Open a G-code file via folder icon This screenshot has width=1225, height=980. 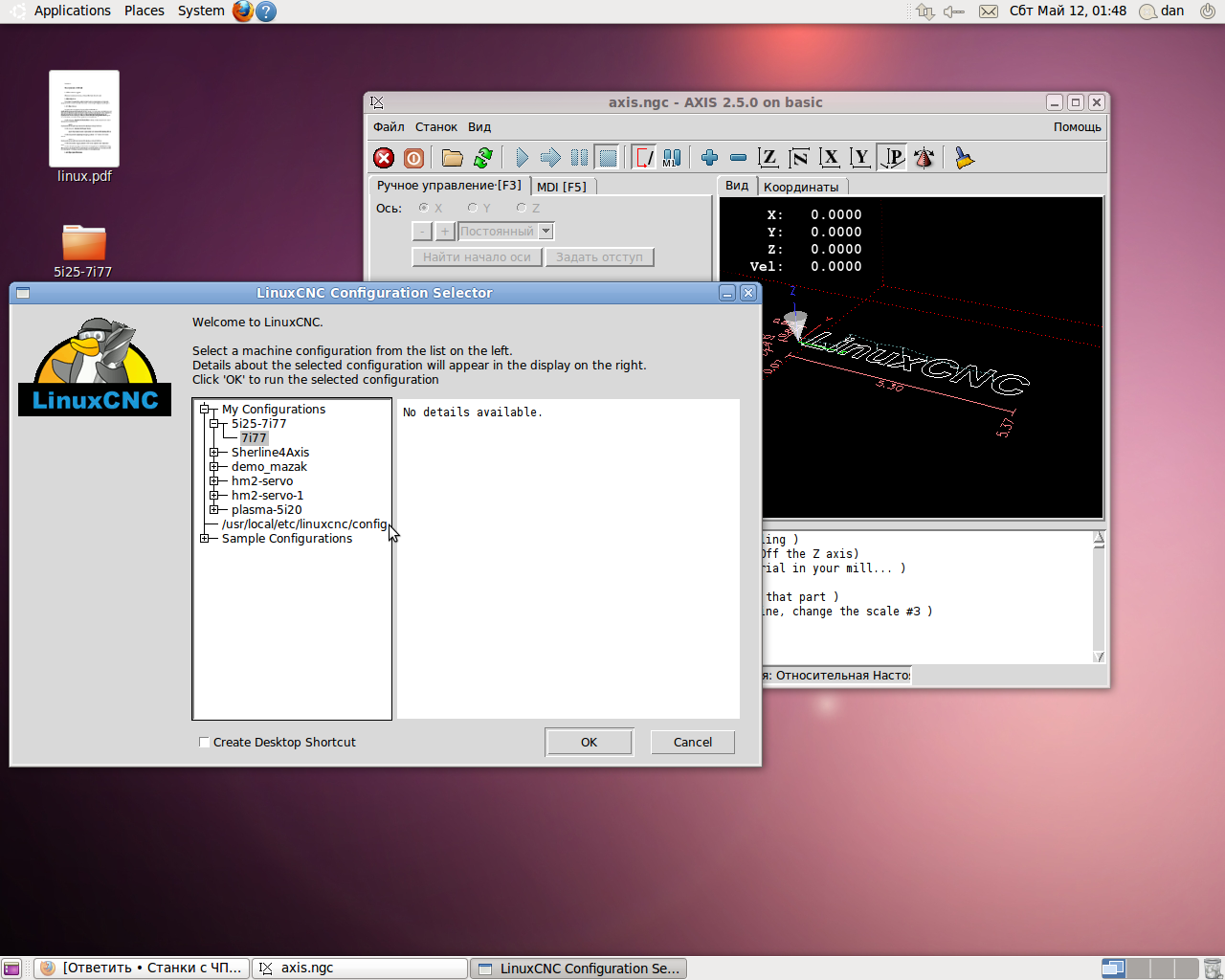point(453,158)
